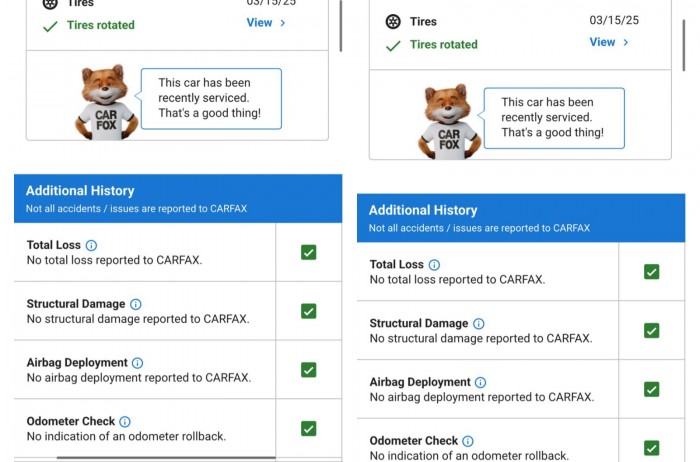Click the horizontal scrollbar under the left panel

[x=165, y=458]
